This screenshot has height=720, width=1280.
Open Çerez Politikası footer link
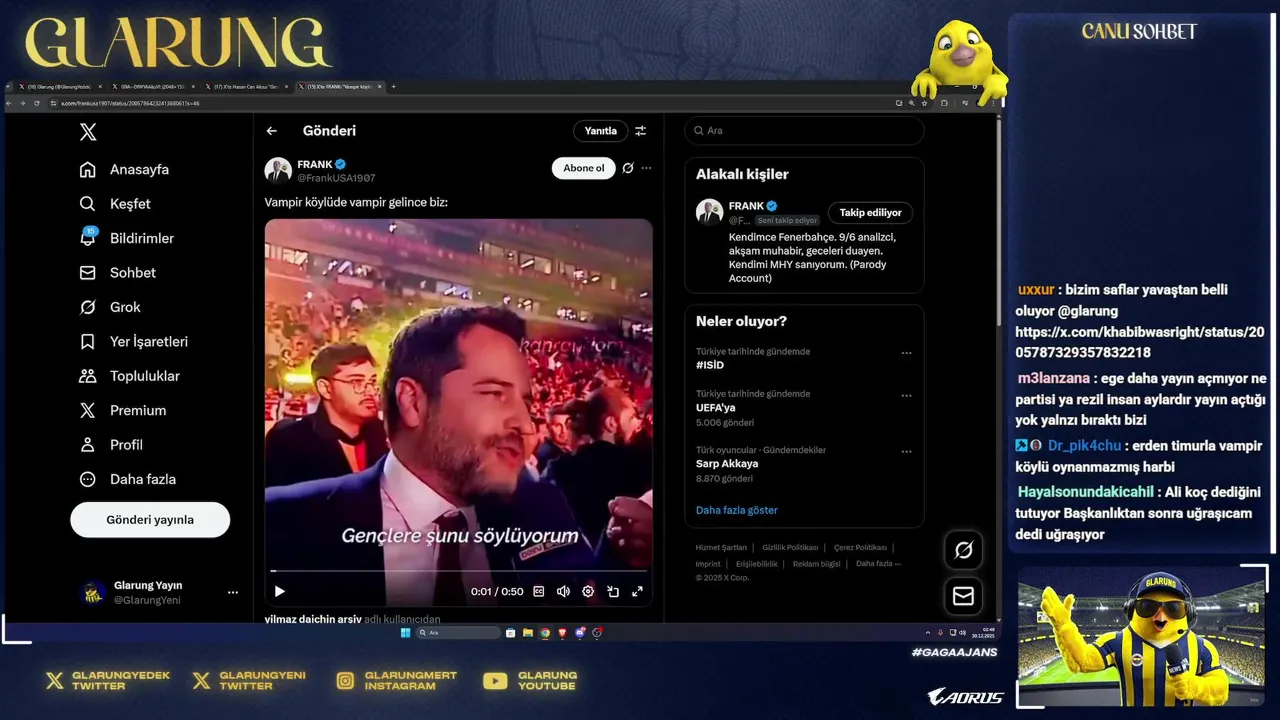point(860,548)
